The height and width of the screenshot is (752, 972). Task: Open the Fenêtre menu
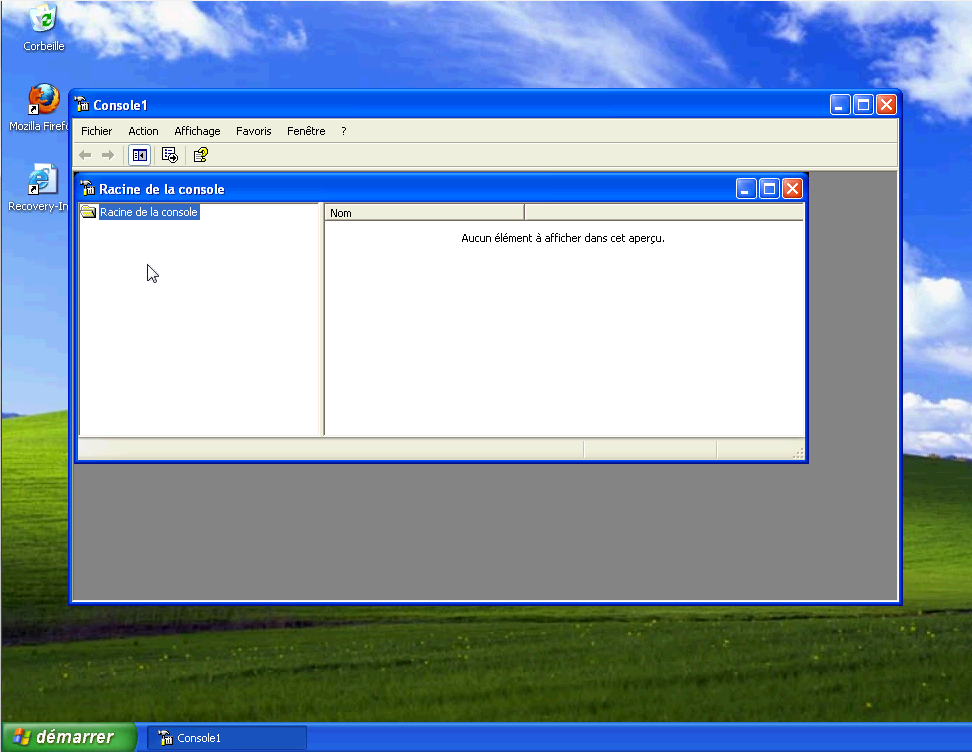tap(306, 131)
